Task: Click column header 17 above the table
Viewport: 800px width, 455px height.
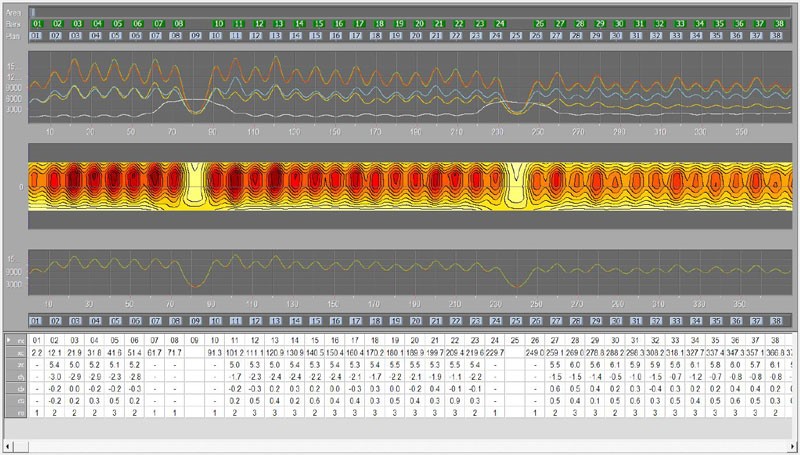Action: 358,321
